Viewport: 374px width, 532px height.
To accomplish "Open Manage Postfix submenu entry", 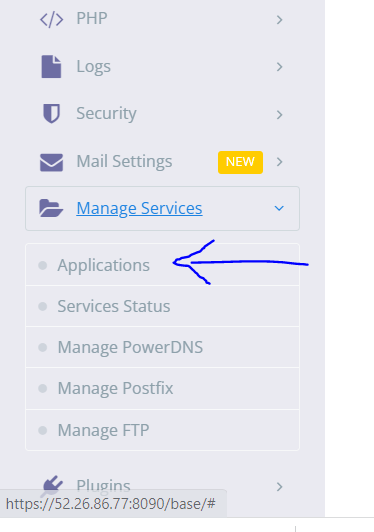I will pos(163,388).
